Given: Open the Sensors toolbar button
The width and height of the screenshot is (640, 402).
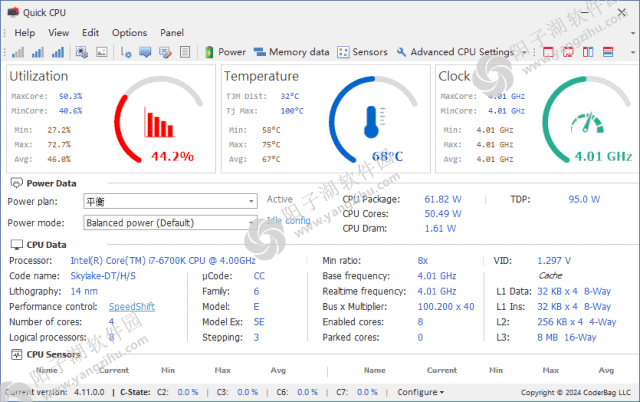Looking at the screenshot, I should click(362, 52).
